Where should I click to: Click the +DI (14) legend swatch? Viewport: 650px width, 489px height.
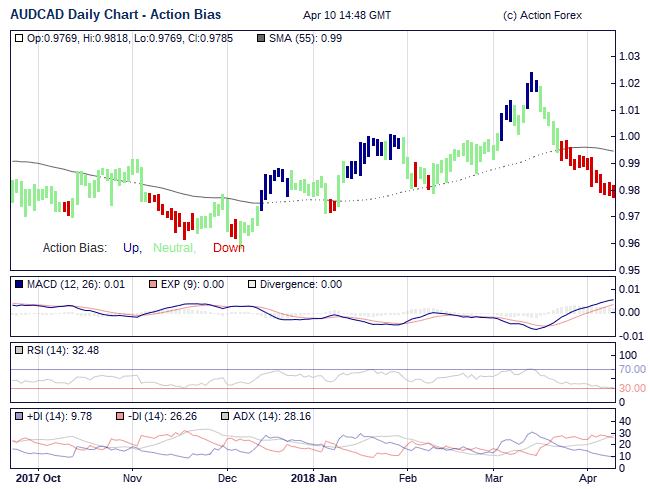20,416
